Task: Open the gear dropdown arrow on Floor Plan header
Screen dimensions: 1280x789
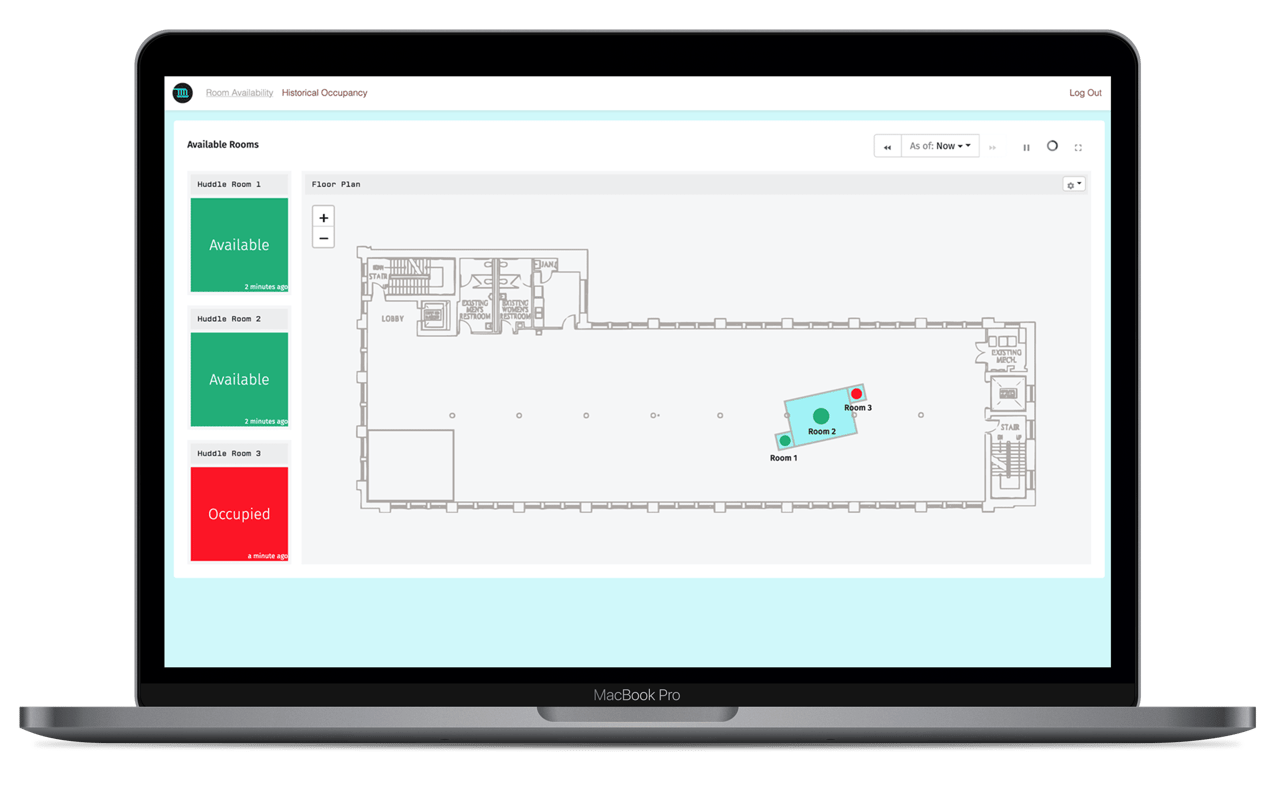Action: click(1079, 184)
